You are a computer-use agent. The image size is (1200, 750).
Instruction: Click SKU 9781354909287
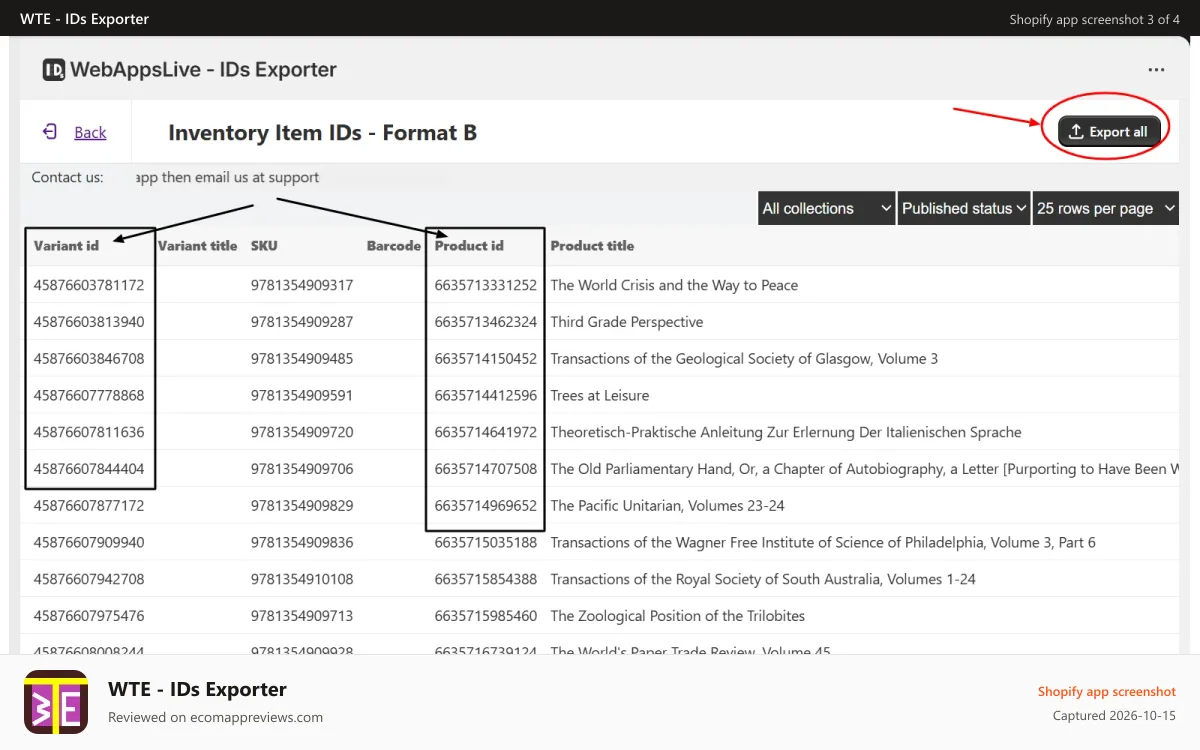pyautogui.click(x=302, y=322)
